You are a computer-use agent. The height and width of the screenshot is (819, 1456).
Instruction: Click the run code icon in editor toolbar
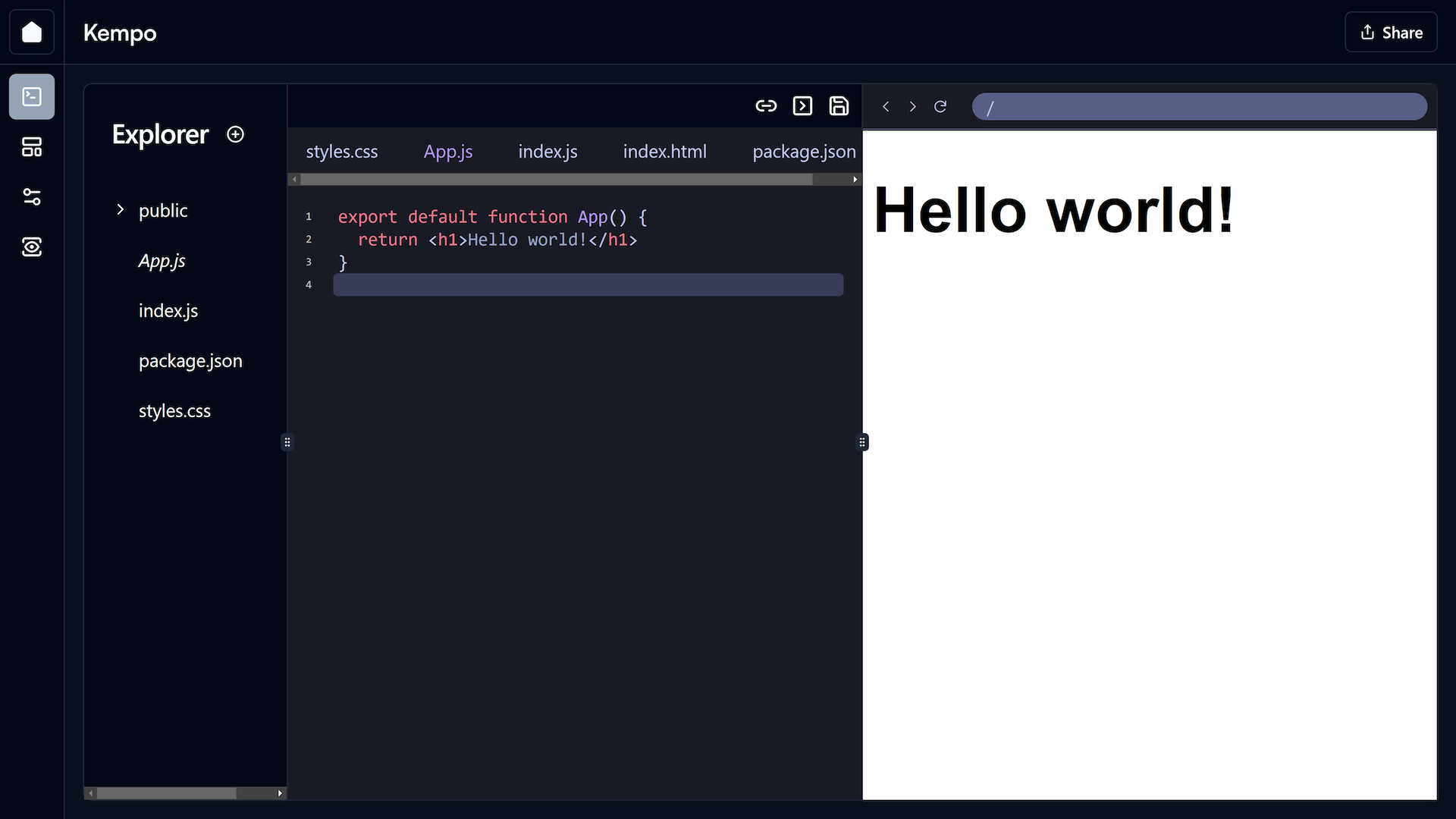click(802, 106)
